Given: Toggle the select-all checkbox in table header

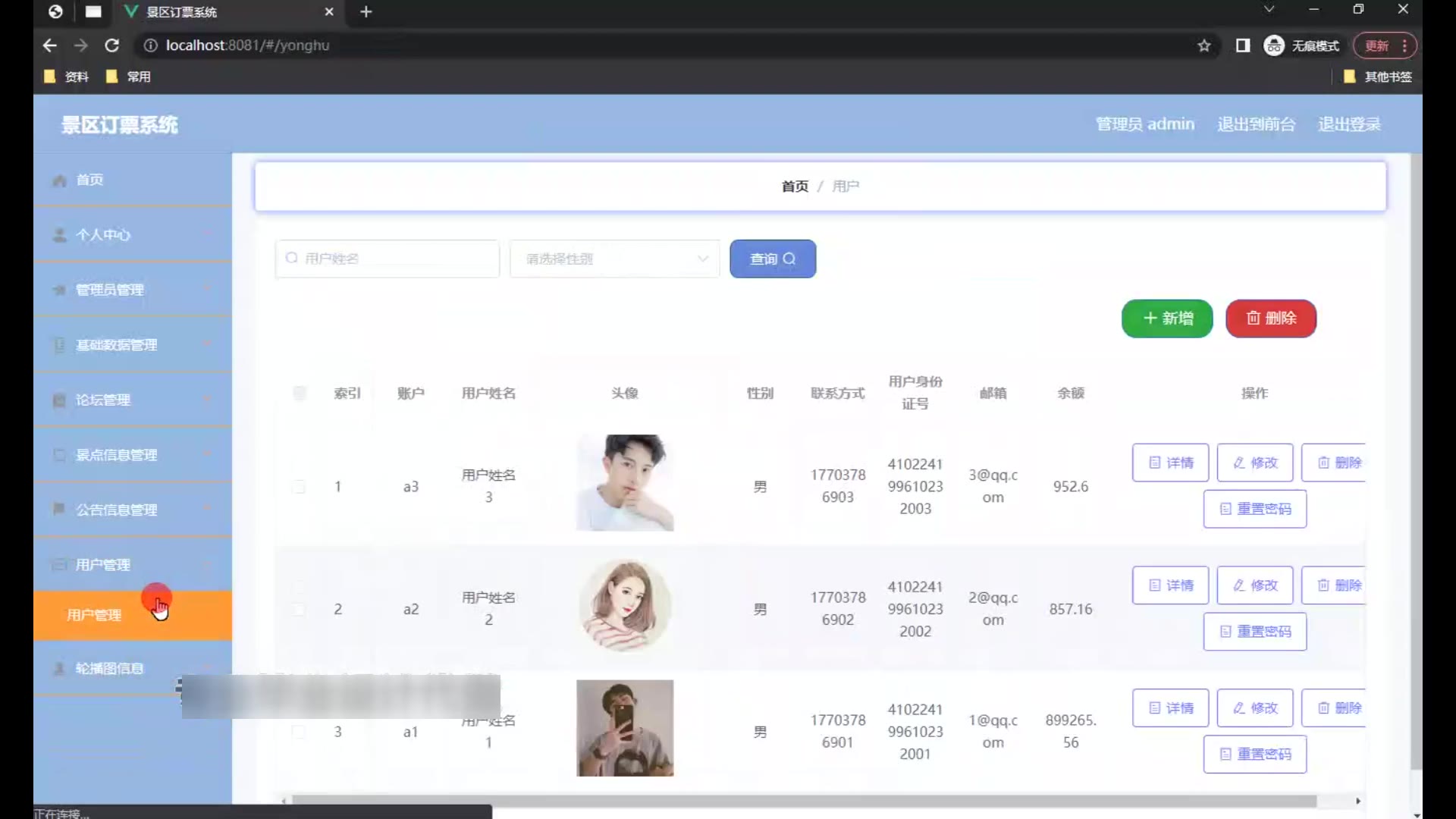Looking at the screenshot, I should [x=300, y=393].
